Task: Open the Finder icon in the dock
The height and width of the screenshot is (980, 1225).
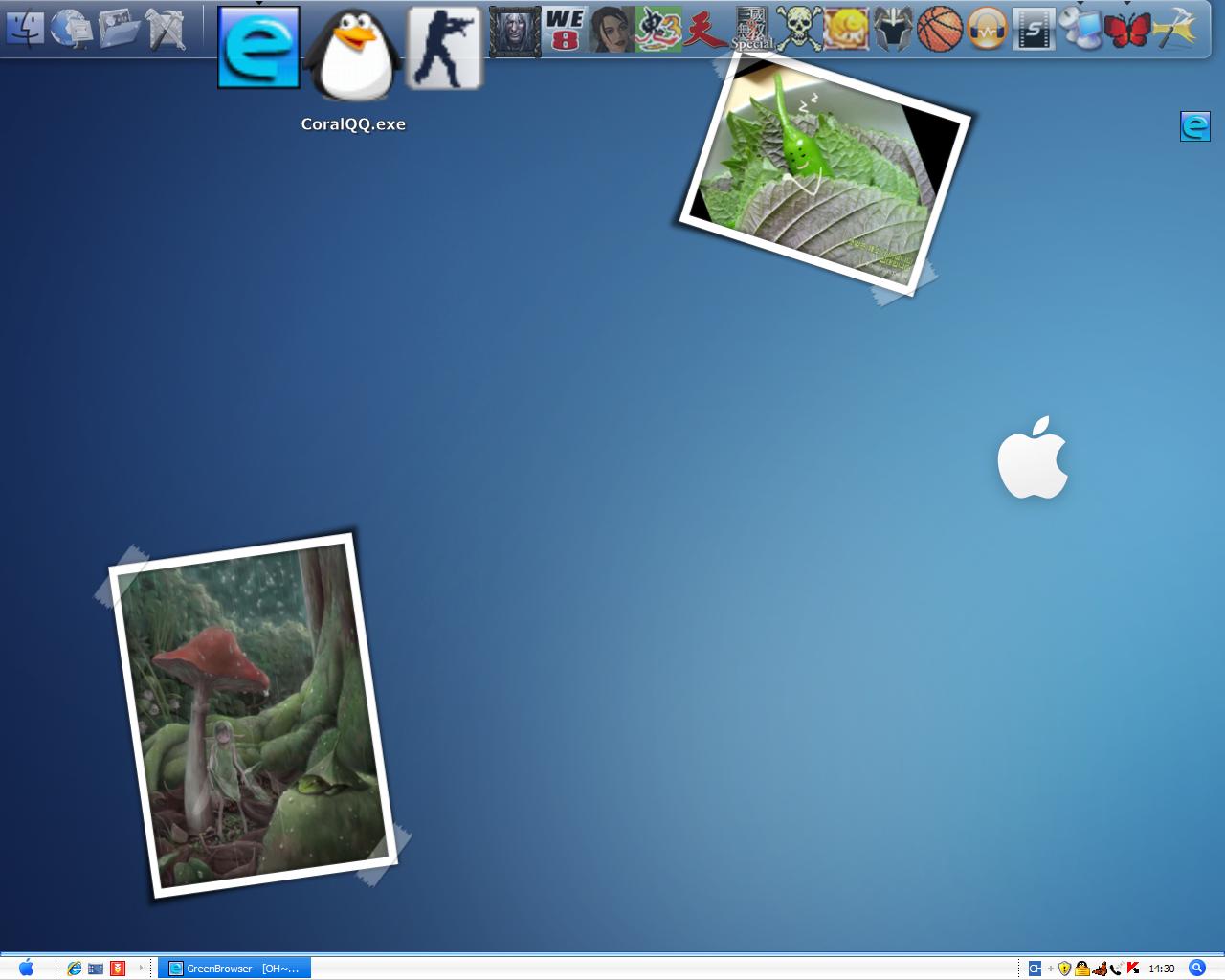Action: [x=26, y=29]
